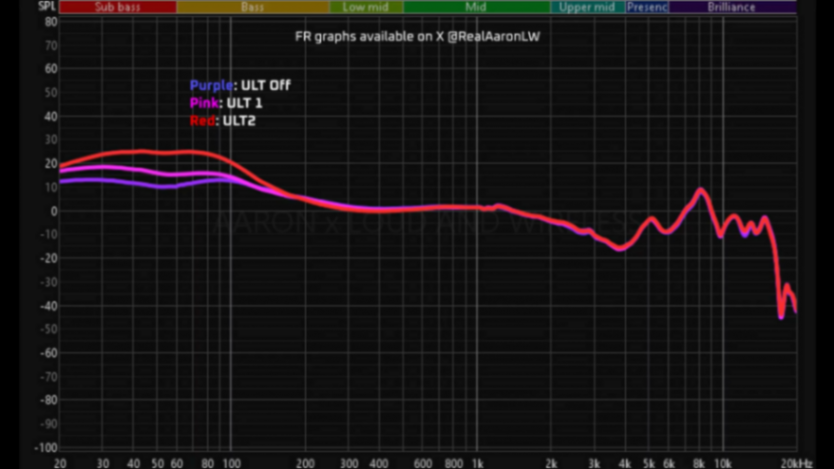The width and height of the screenshot is (834, 469).
Task: Click the 20kHz frequency axis label
Action: (796, 463)
